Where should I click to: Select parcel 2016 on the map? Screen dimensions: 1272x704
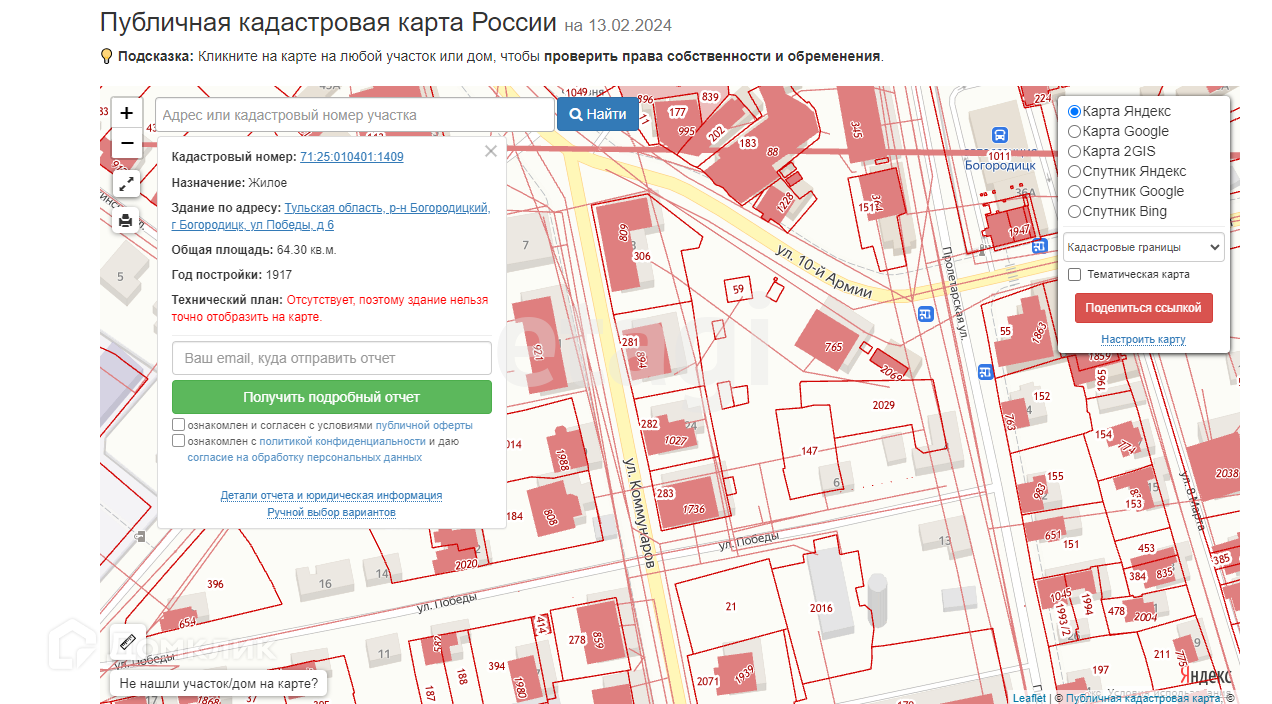pyautogui.click(x=821, y=608)
